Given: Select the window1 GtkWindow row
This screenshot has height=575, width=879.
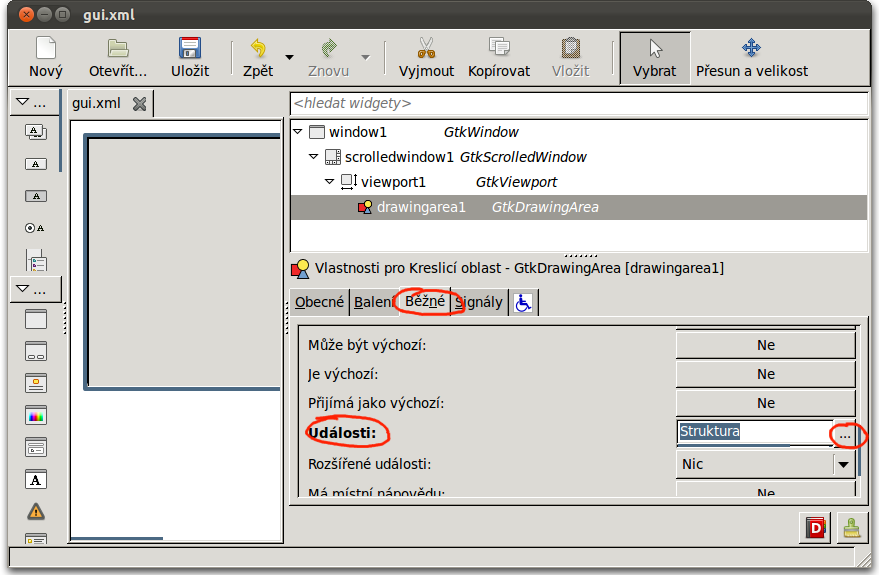Looking at the screenshot, I should tap(579, 132).
